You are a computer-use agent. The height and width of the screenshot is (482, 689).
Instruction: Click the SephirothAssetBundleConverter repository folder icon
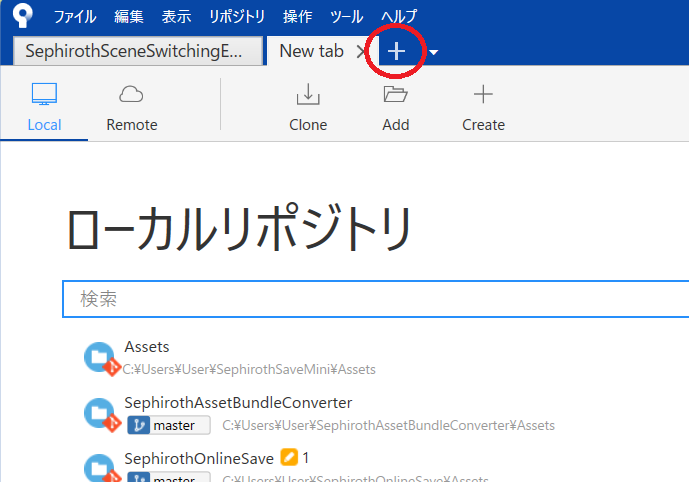point(102,415)
